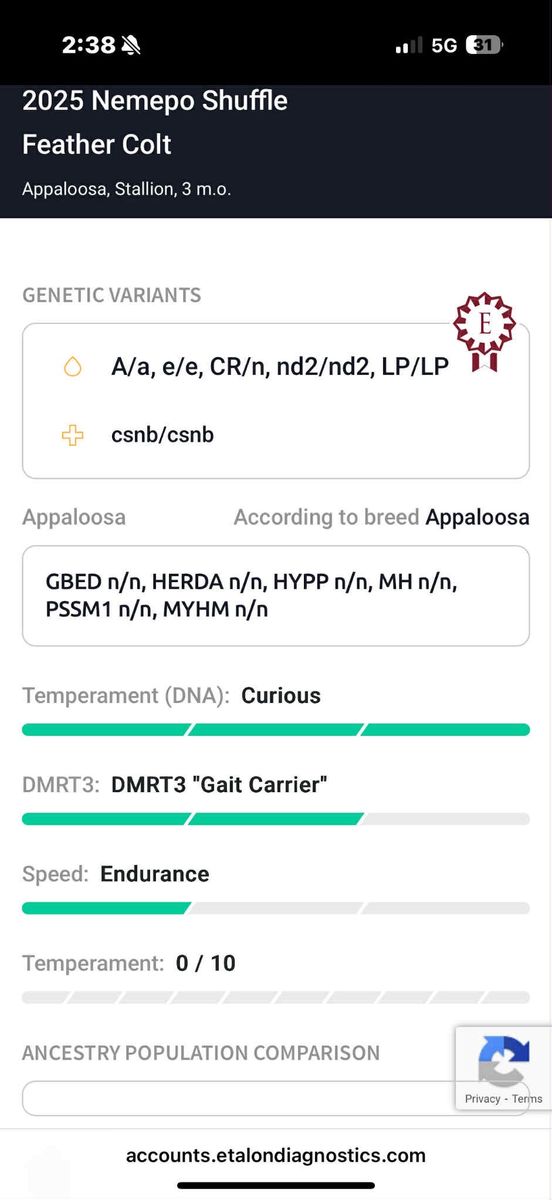
Task: Click the Temperament (DNA) Curious progress bar
Action: coord(276,730)
